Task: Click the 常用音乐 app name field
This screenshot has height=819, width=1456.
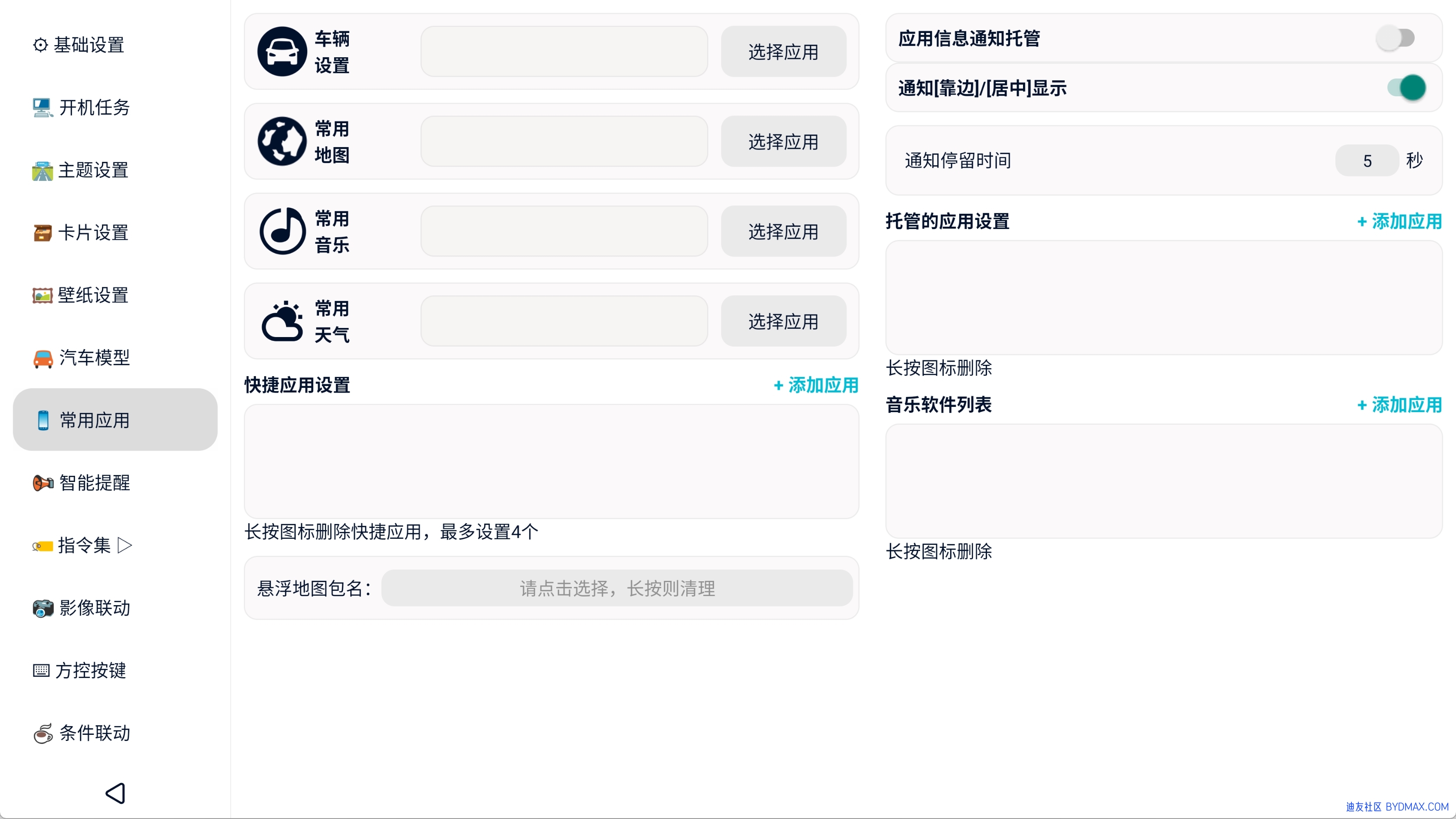Action: [x=564, y=231]
